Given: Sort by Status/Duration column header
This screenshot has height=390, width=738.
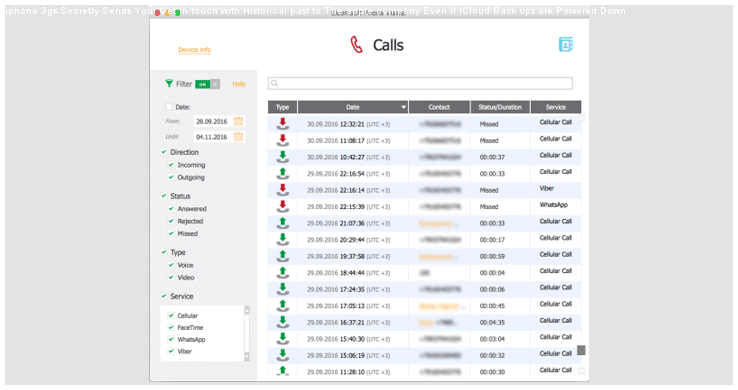Looking at the screenshot, I should click(500, 107).
